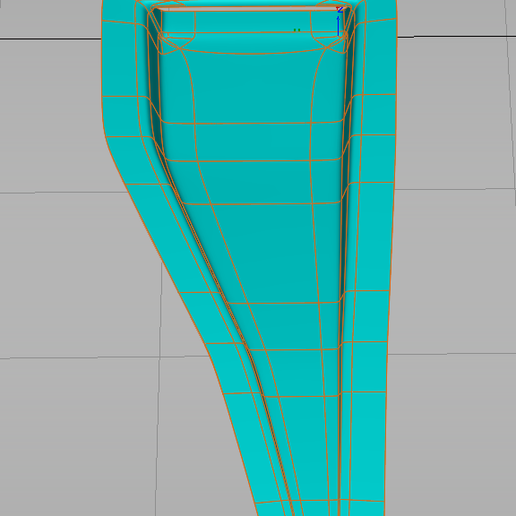Select the blue Z axis arrow line
The width and height of the screenshot is (516, 516).
[x=338, y=26]
